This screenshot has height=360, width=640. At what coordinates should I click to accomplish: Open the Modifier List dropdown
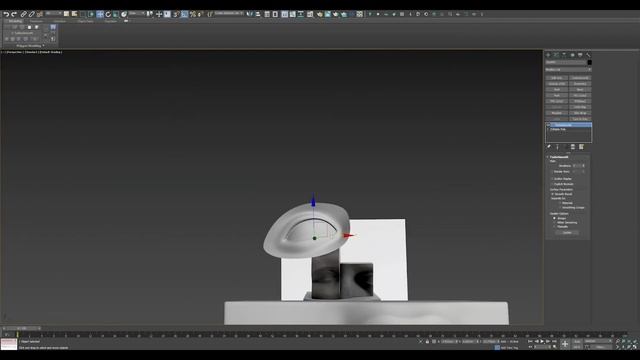[x=568, y=69]
